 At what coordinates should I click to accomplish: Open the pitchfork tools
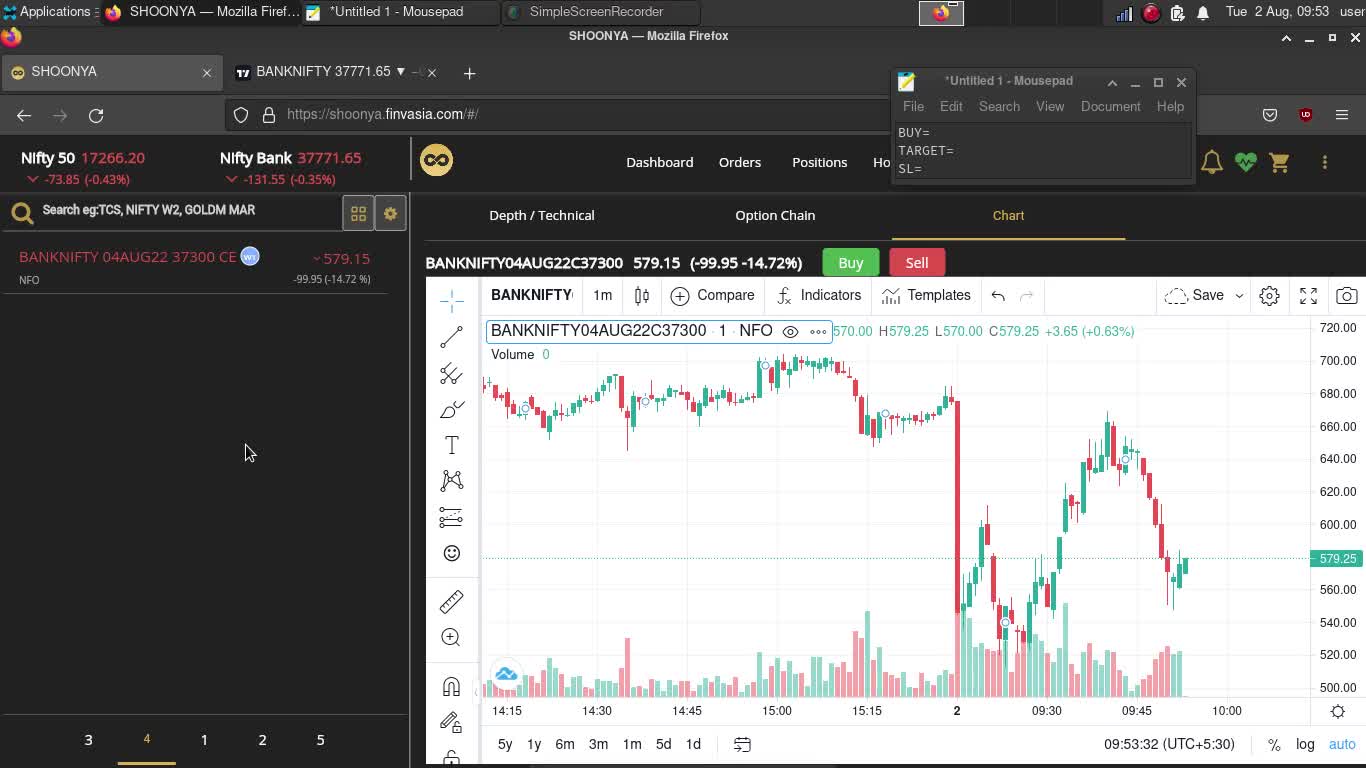pyautogui.click(x=451, y=373)
